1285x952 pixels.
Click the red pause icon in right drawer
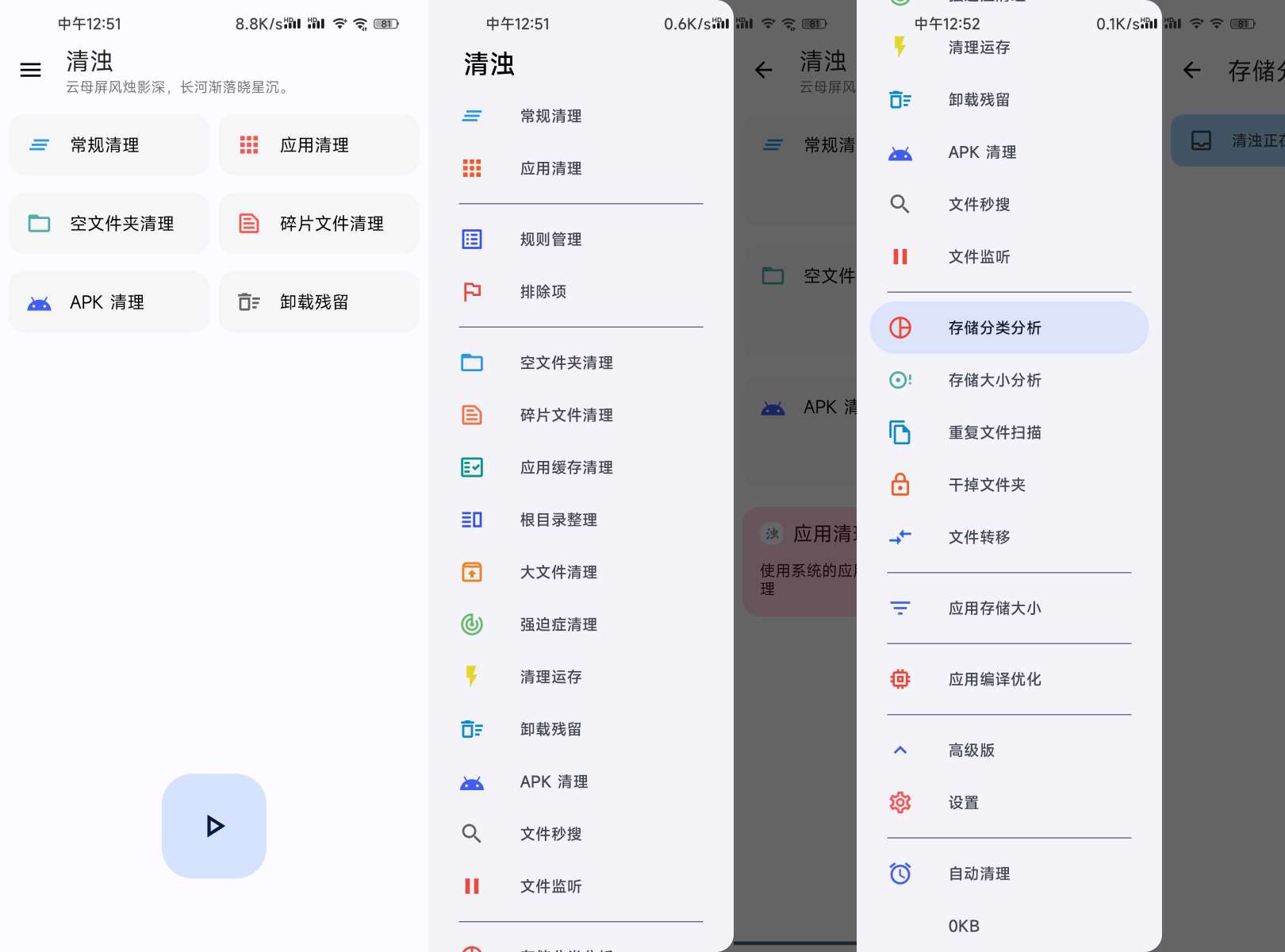click(x=900, y=257)
